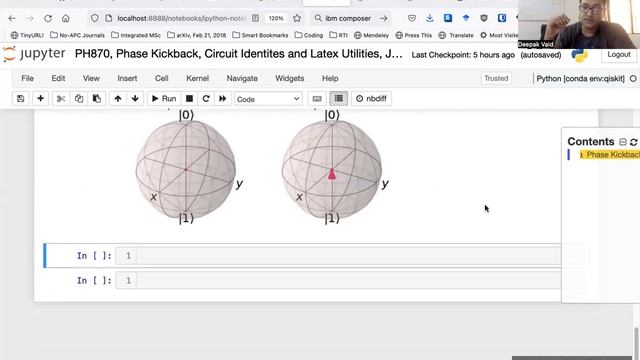
Task: Open the cell type Code dropdown
Action: click(268, 99)
